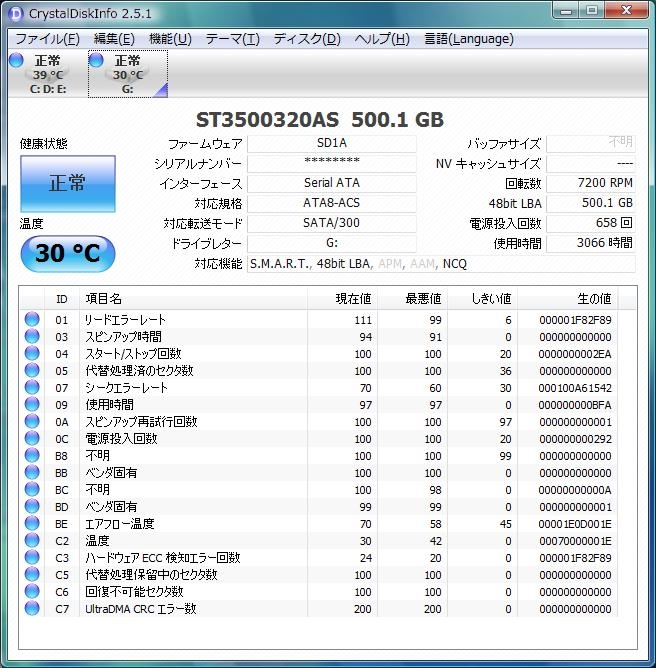The image size is (656, 668).
Task: Open the ディスク(D) menu
Action: tap(307, 39)
